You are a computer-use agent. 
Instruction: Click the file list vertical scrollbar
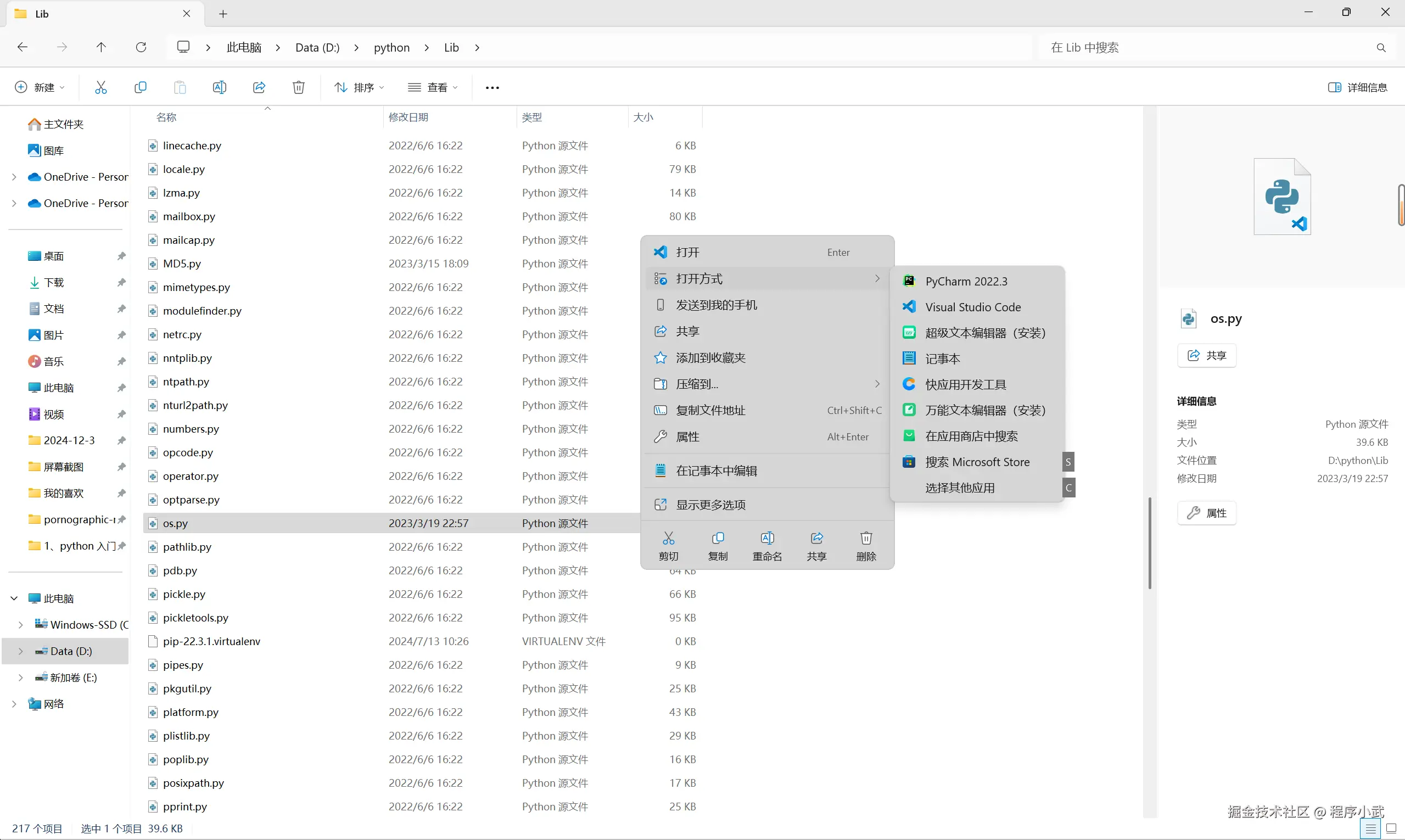[x=1150, y=542]
